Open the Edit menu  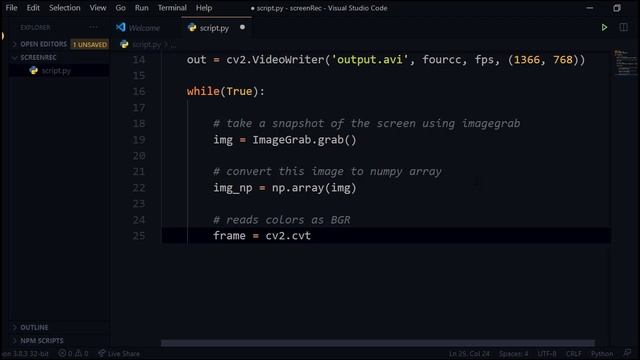33,8
